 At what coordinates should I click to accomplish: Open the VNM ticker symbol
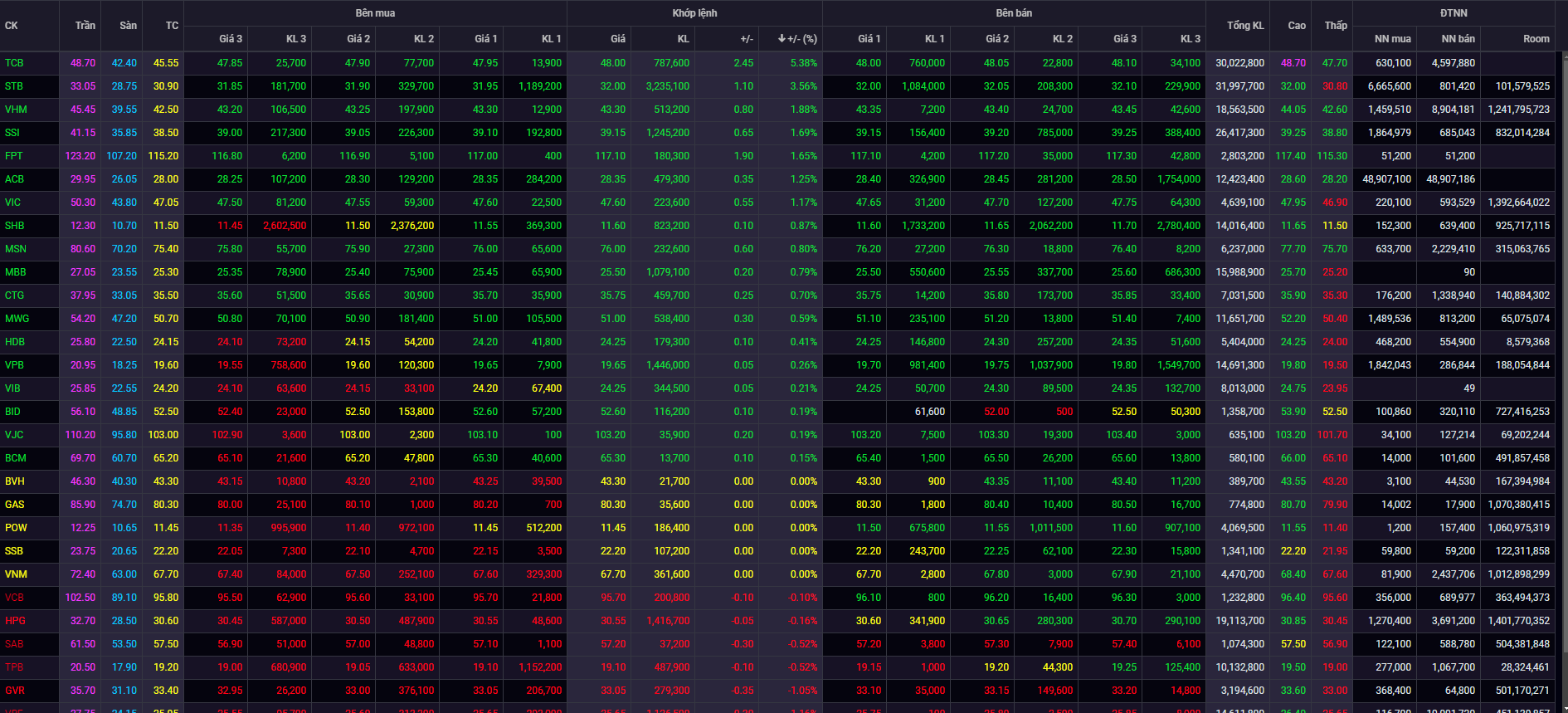(16, 574)
